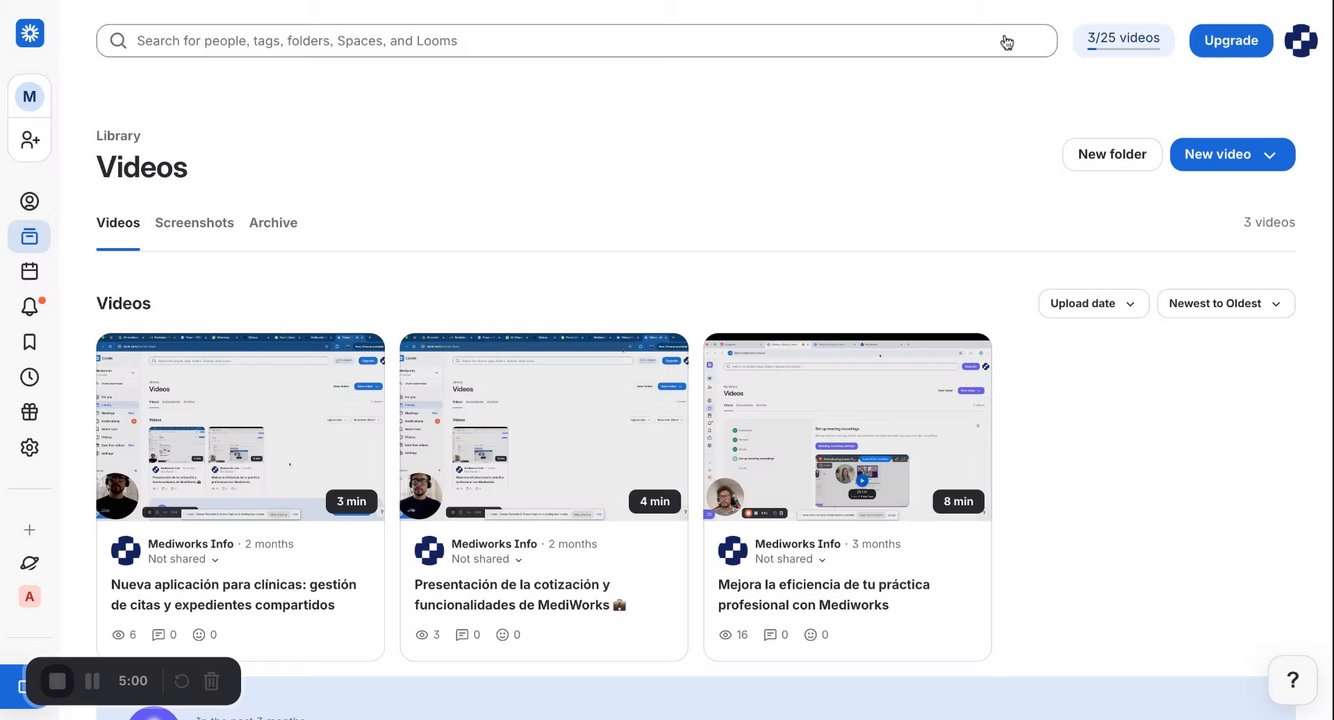Focus the search for people, tags, folders field
The width and height of the screenshot is (1334, 720).
576,41
